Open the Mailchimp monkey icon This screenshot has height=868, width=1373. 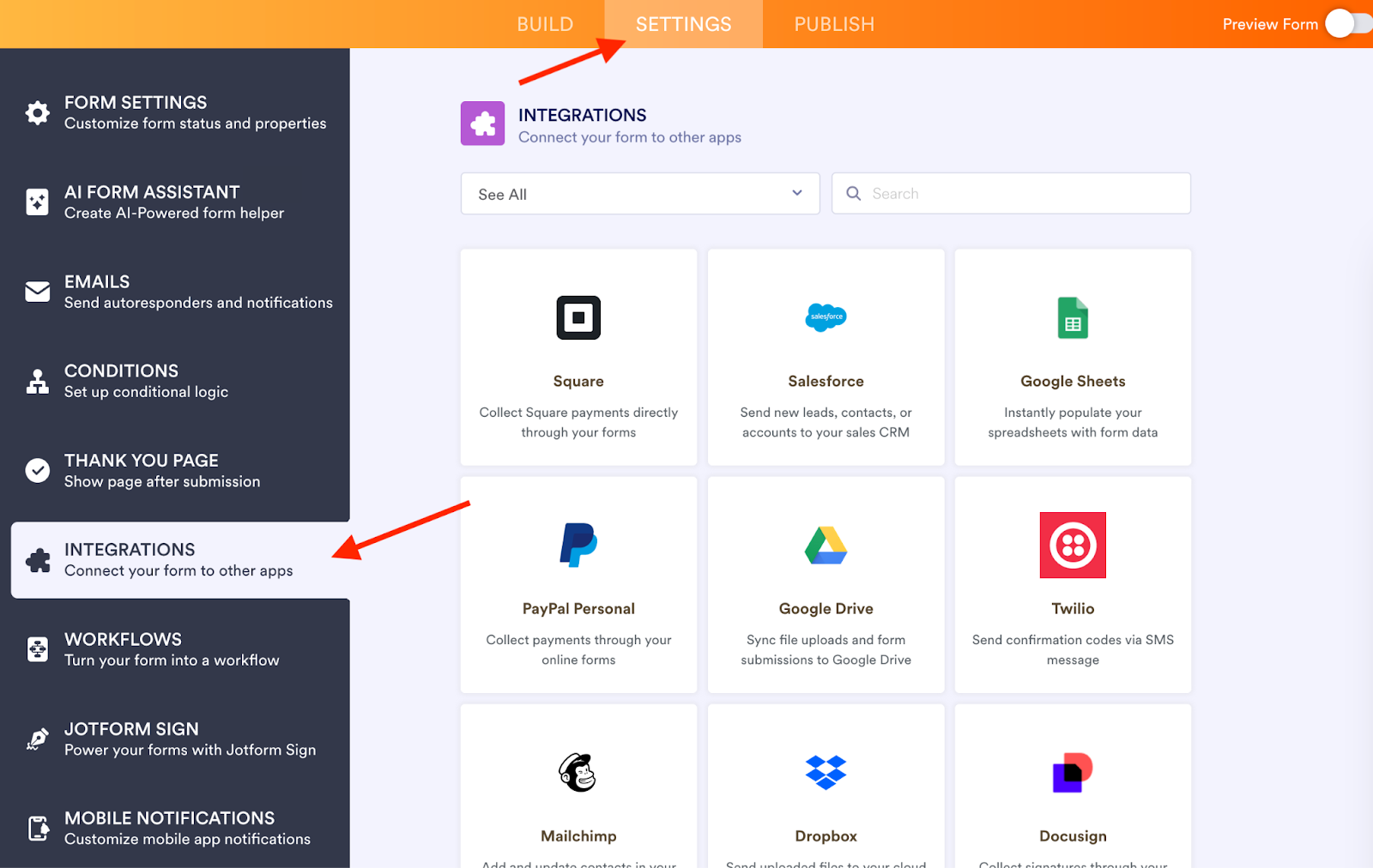pos(578,772)
